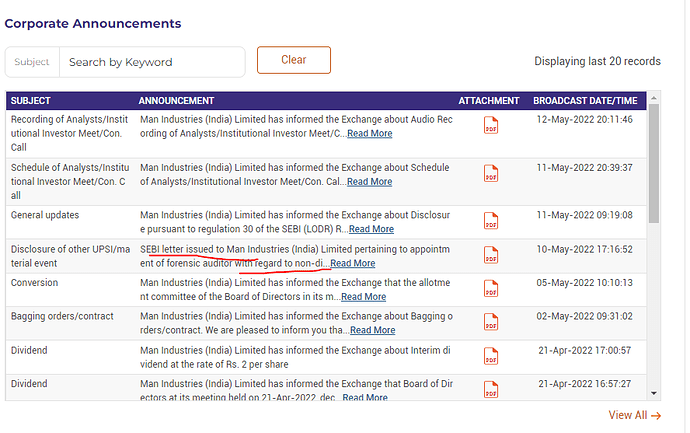The width and height of the screenshot is (690, 433).
Task: Click the SUBJECT column header
Action: [x=30, y=101]
